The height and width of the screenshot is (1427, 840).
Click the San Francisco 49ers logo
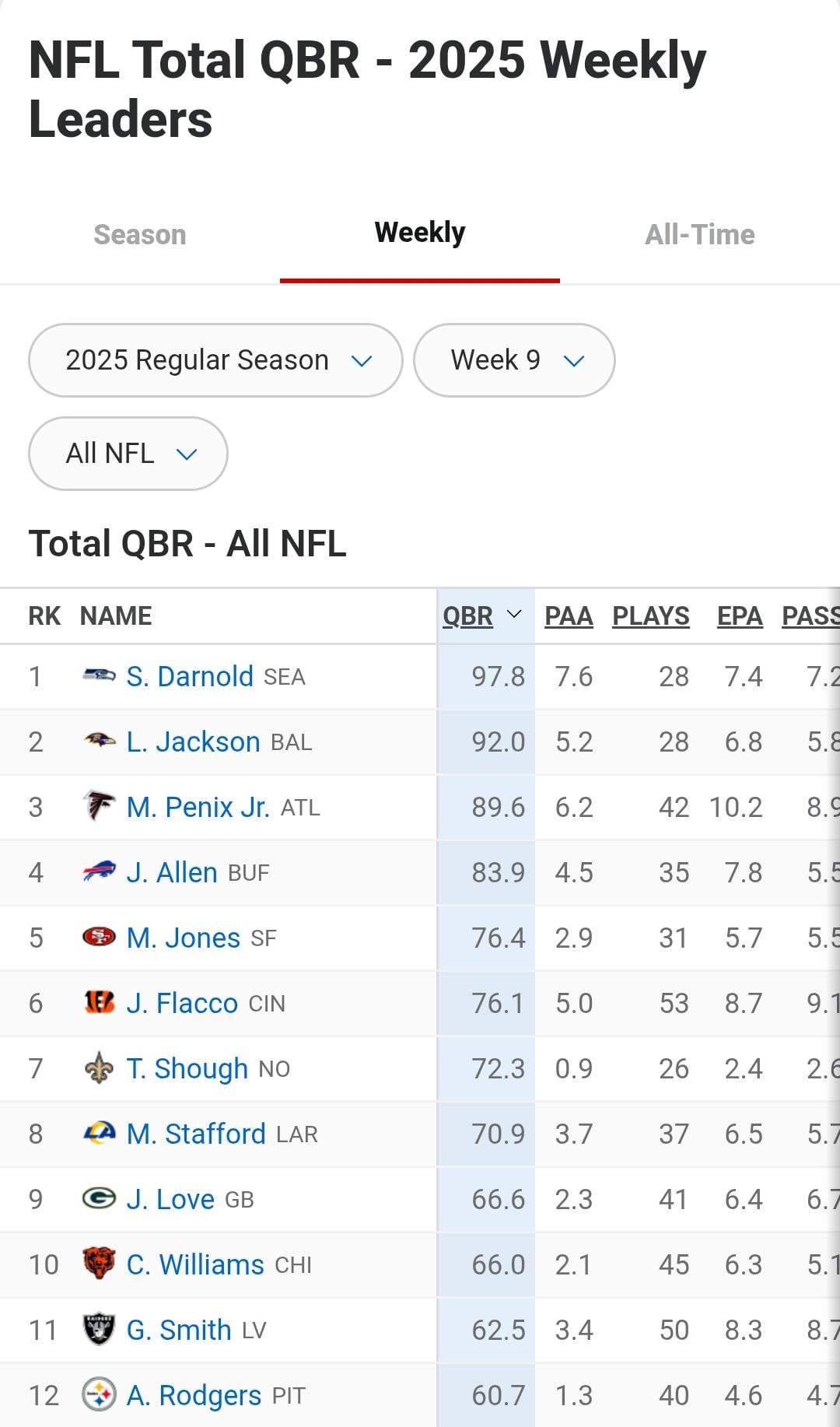pyautogui.click(x=99, y=937)
